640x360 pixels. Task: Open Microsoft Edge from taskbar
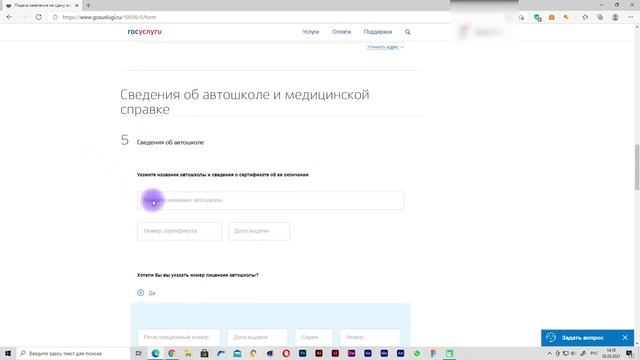tap(156, 353)
